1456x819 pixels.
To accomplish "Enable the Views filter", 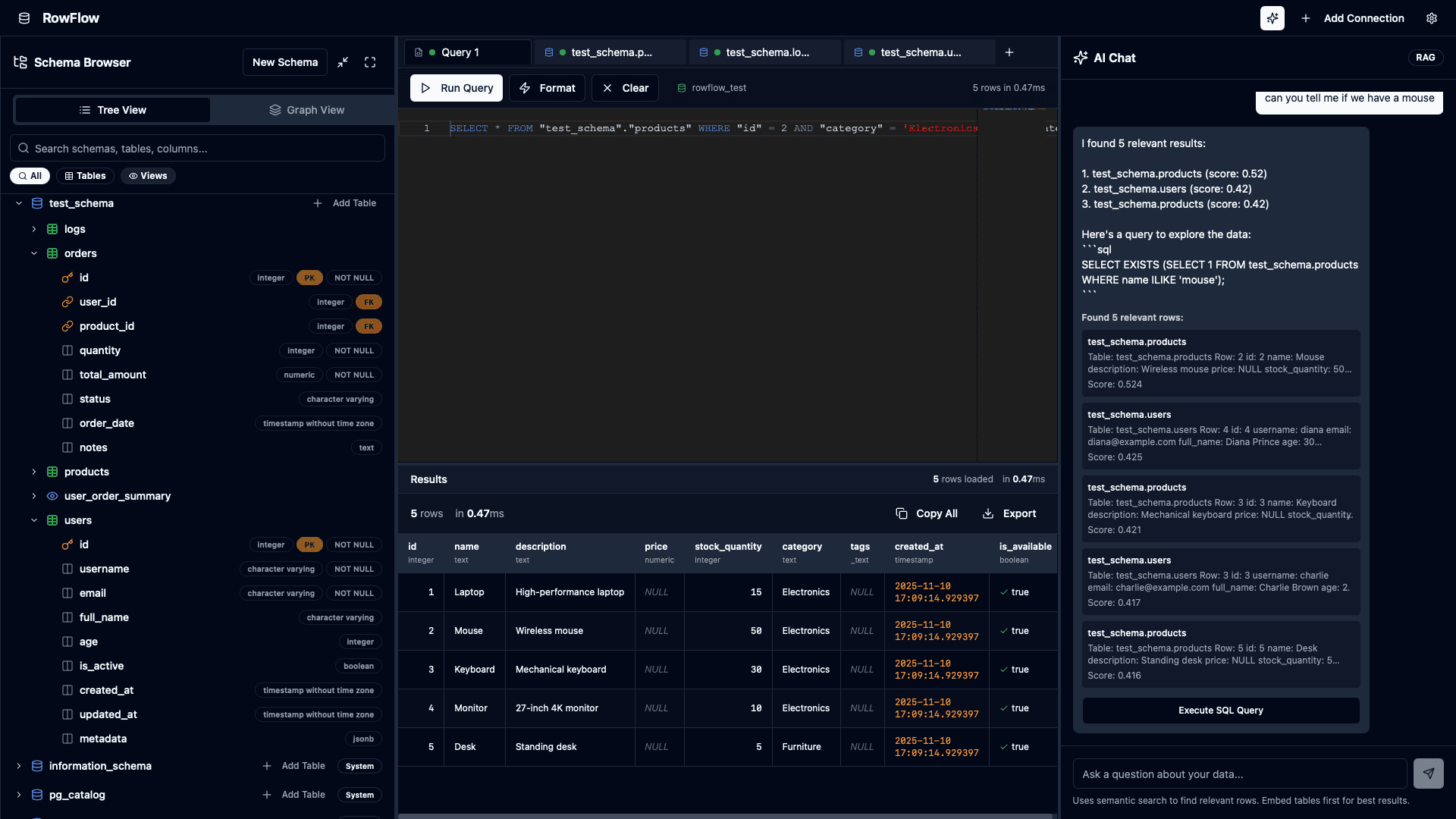I will (148, 175).
